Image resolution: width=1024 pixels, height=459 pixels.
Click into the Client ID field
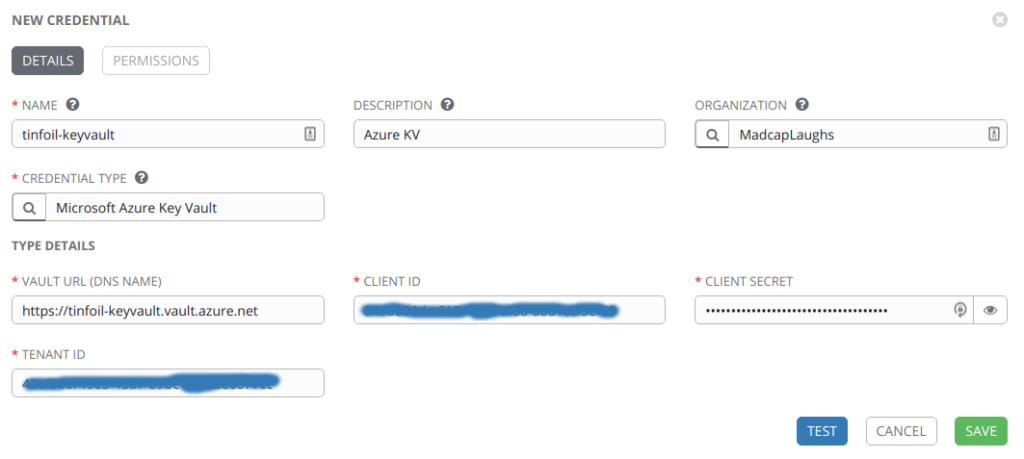pyautogui.click(x=509, y=310)
